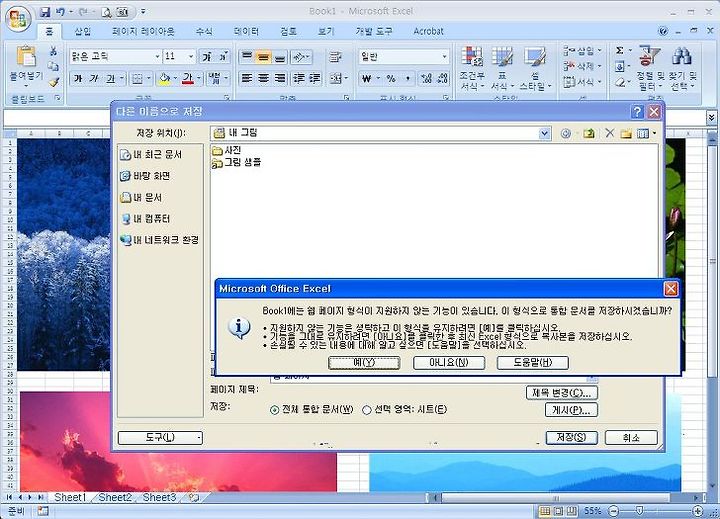
Task: Open Customize Quick Access Toolbar arrow
Action: (x=144, y=12)
